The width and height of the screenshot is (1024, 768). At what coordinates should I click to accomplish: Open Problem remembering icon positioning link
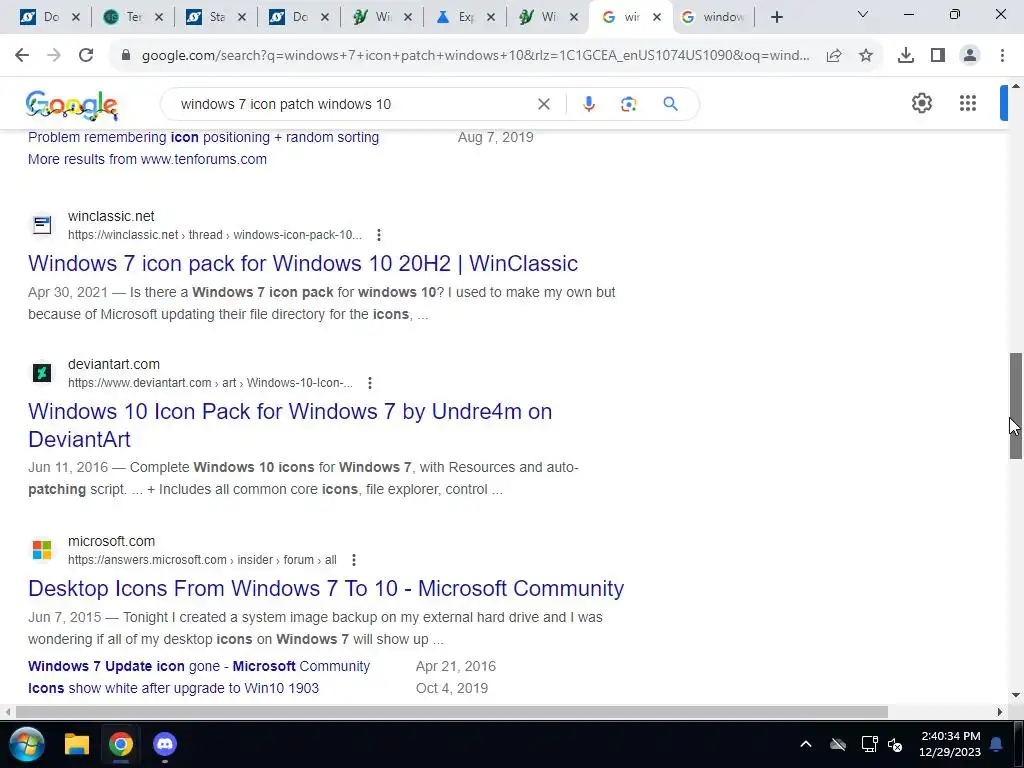click(x=203, y=137)
